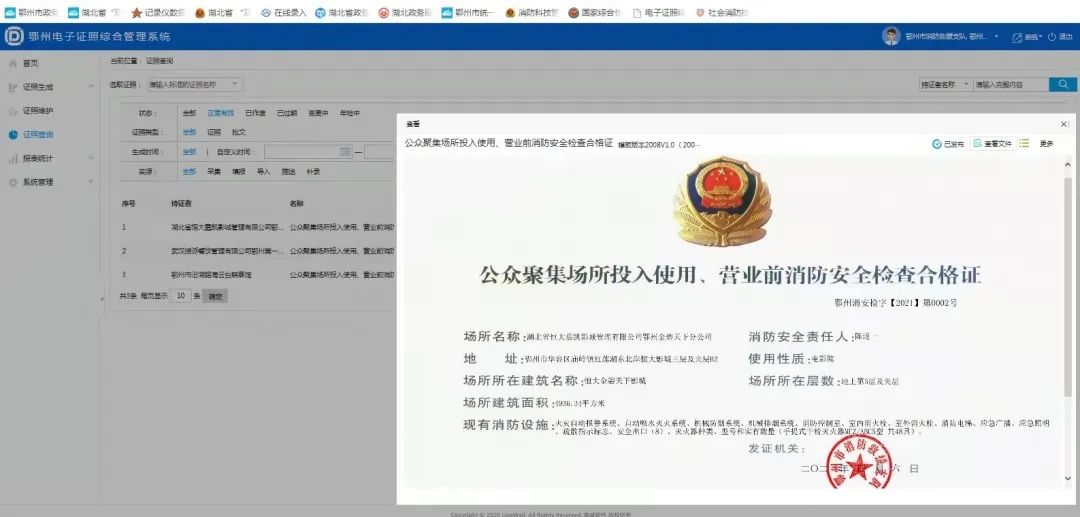Select the 已过期 status filter
1080x517 pixels.
click(287, 113)
